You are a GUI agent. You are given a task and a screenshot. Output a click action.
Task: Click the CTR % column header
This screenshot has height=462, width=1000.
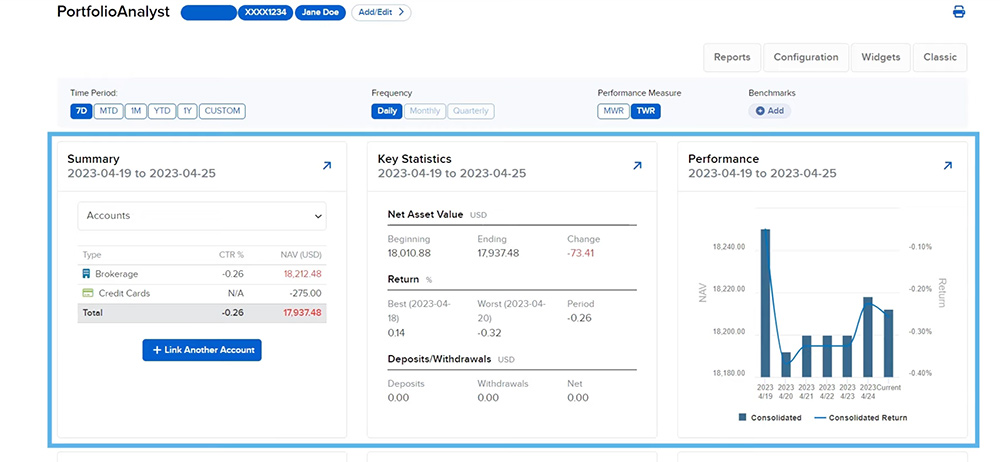231,255
